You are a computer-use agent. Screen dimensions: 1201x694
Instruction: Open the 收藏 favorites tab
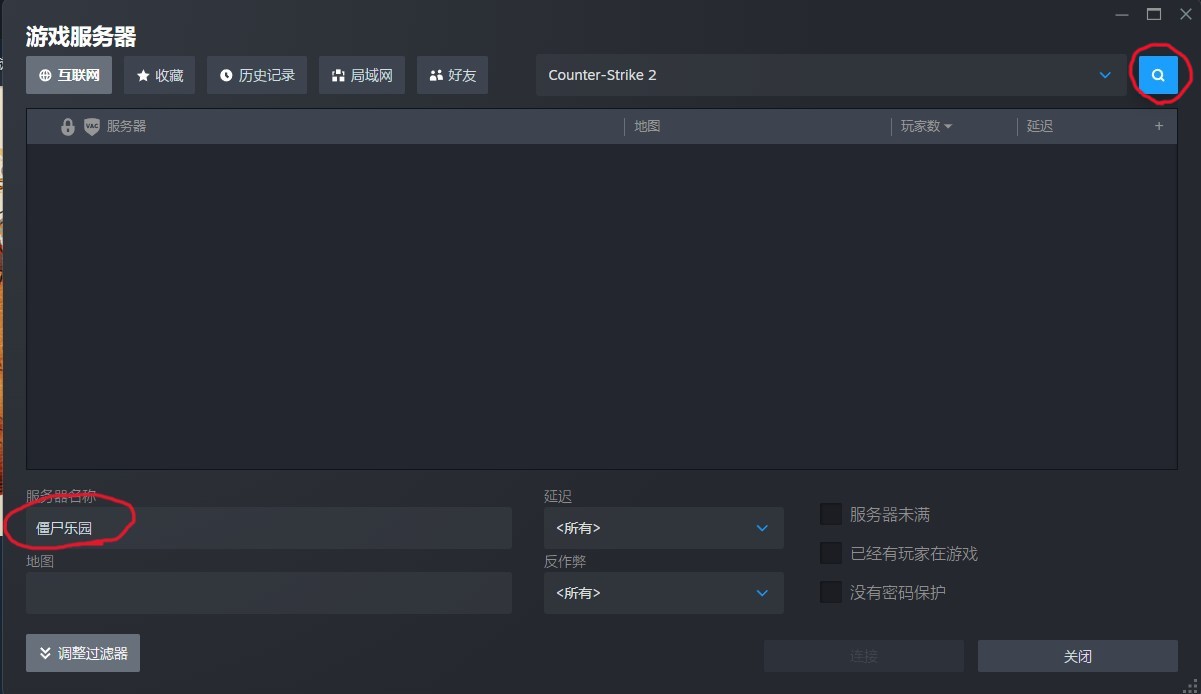point(159,75)
